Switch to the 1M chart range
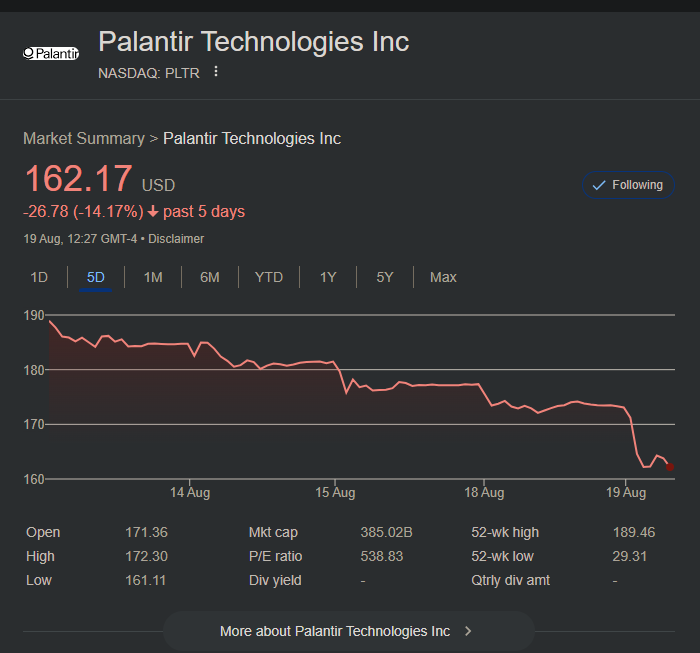 (153, 277)
